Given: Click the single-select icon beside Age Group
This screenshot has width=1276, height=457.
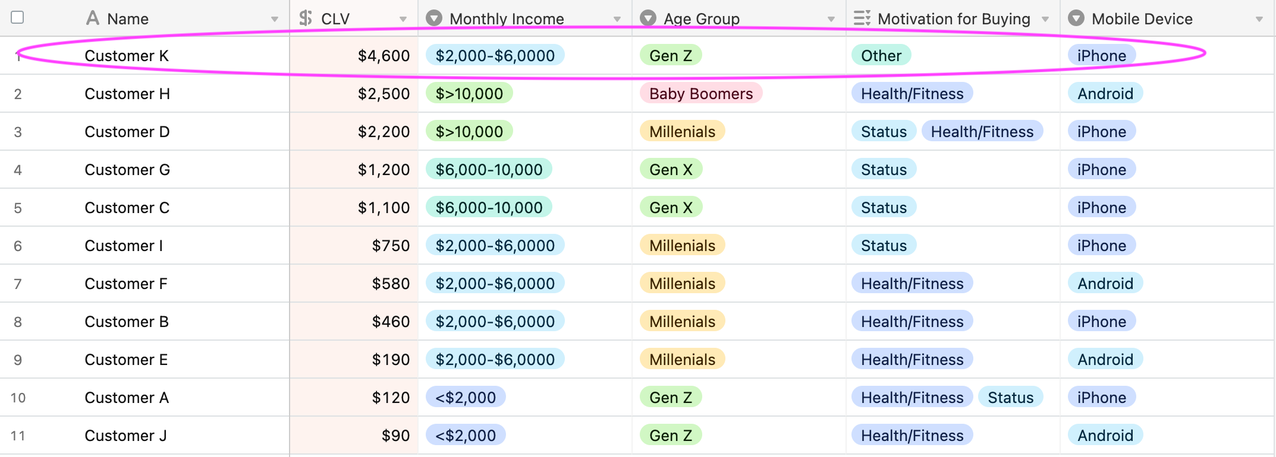Looking at the screenshot, I should point(648,19).
